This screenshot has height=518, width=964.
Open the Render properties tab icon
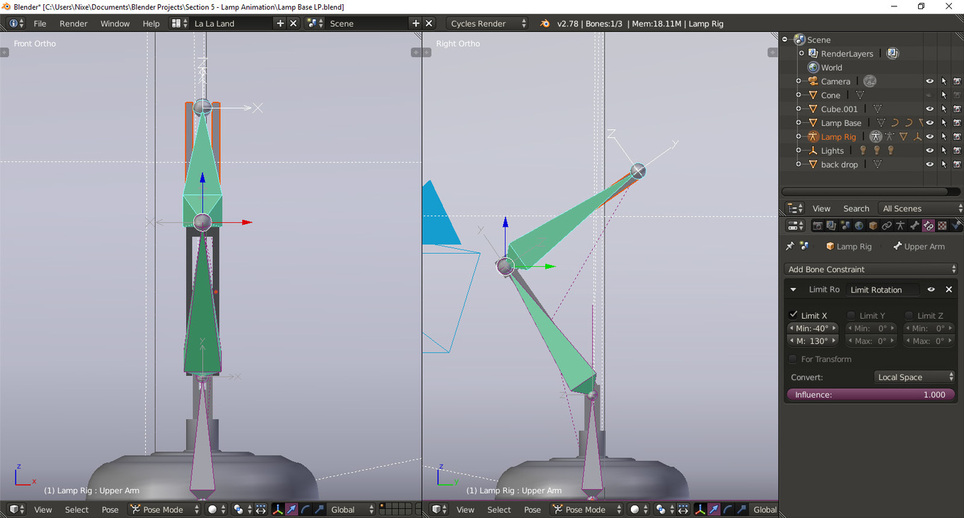pos(818,226)
